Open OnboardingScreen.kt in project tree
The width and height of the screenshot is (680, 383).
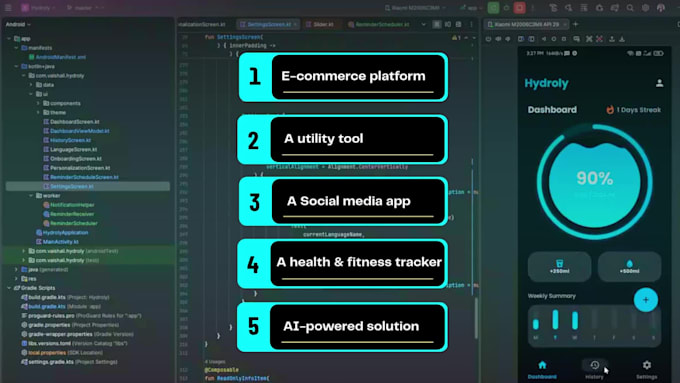[x=72, y=159]
